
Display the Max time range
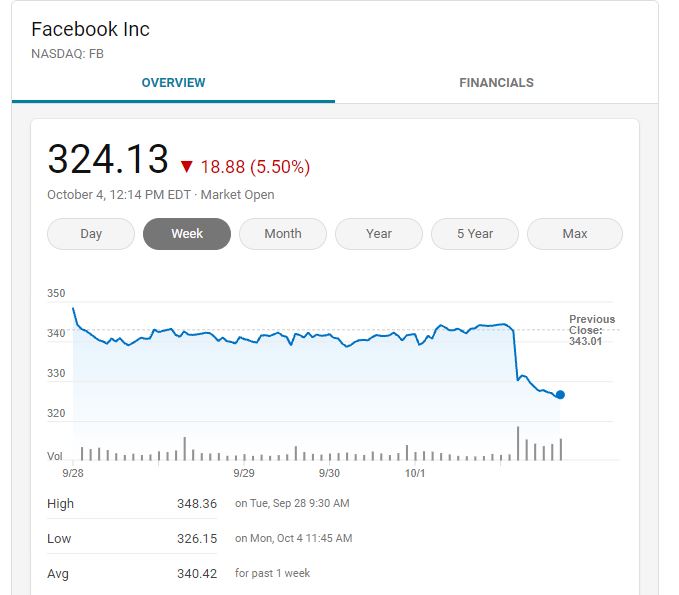(x=575, y=234)
